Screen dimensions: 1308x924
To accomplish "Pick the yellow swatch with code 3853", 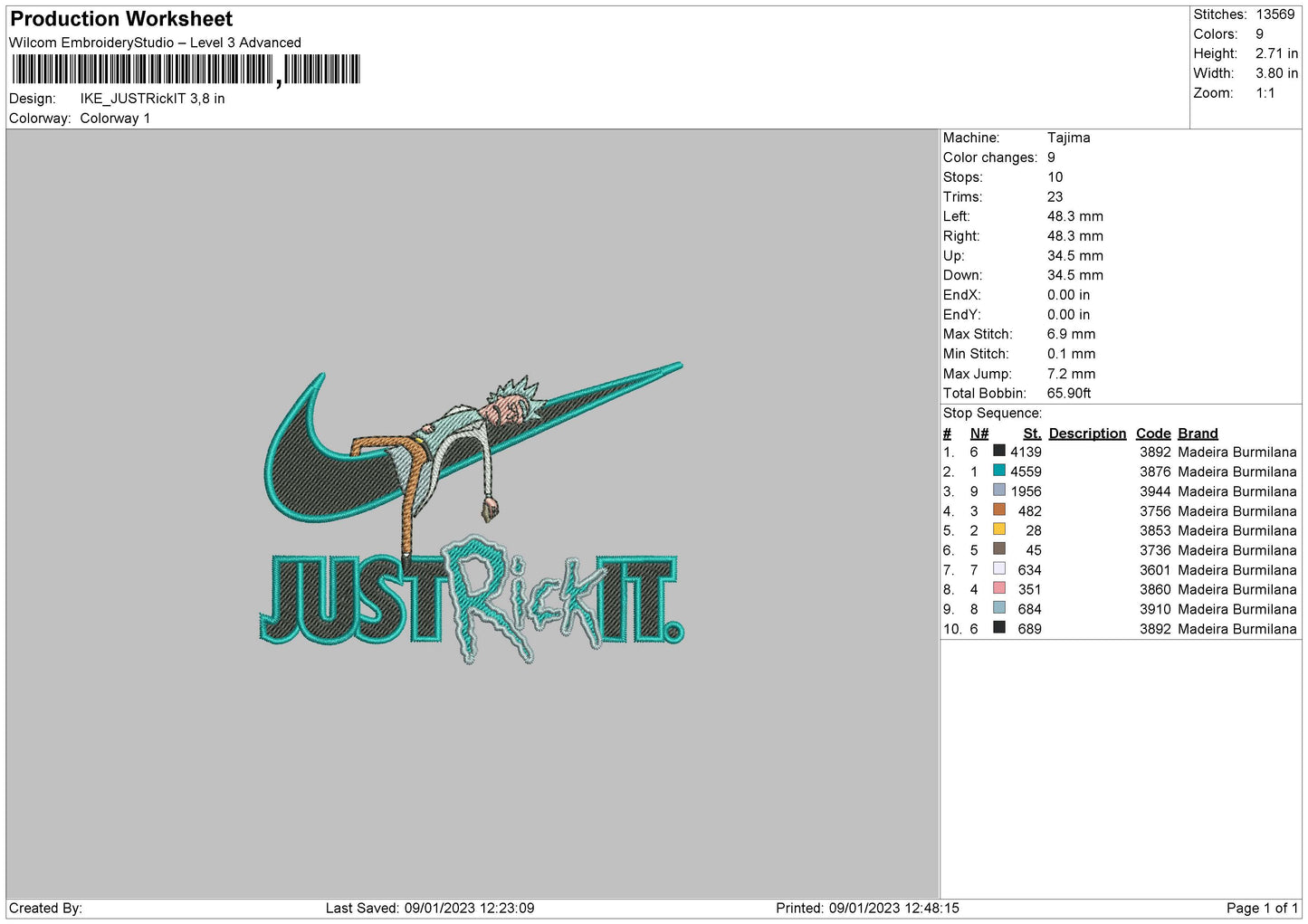I will click(998, 529).
